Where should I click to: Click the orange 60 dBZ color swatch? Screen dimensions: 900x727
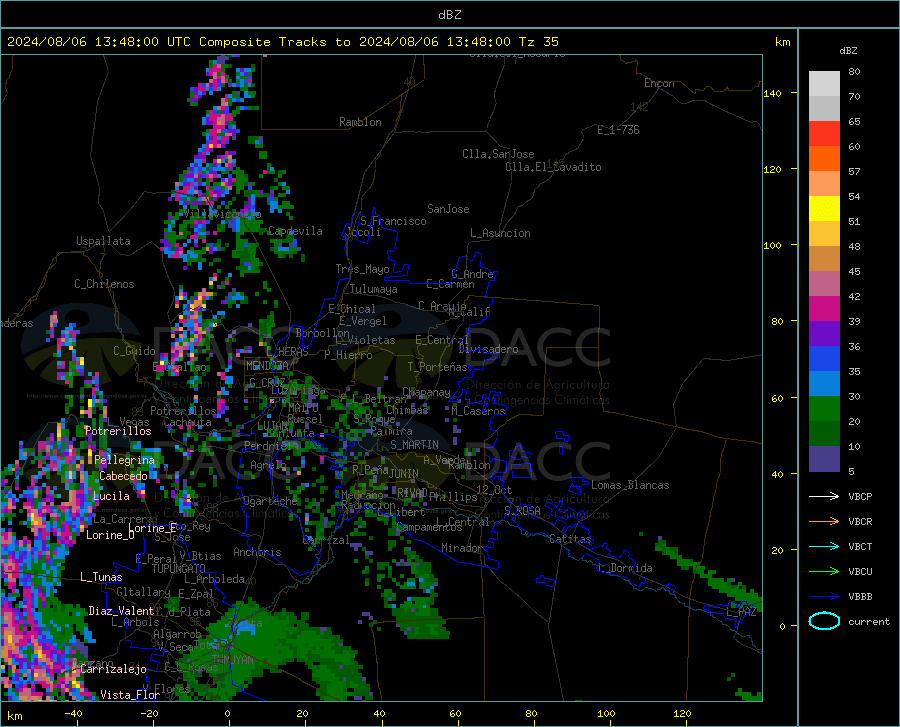pos(824,159)
